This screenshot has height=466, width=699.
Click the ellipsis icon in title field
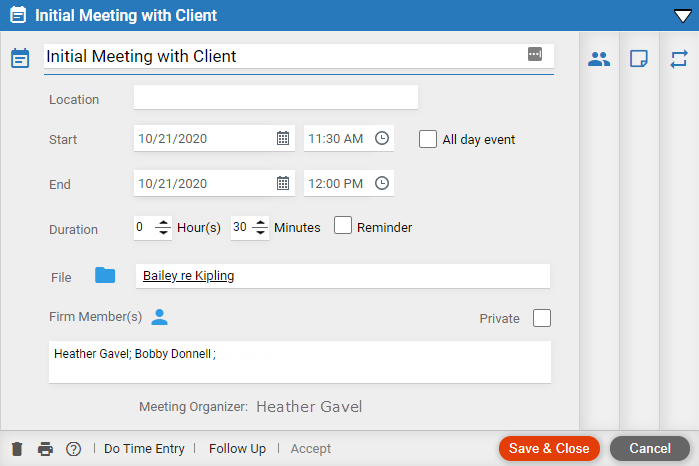pos(535,54)
